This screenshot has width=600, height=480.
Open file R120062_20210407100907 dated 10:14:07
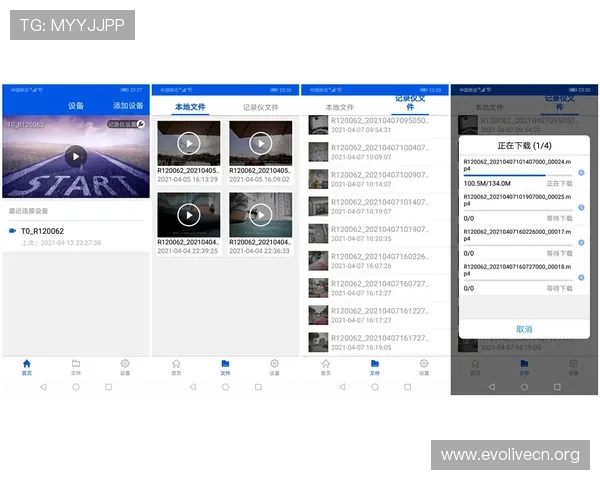375,179
